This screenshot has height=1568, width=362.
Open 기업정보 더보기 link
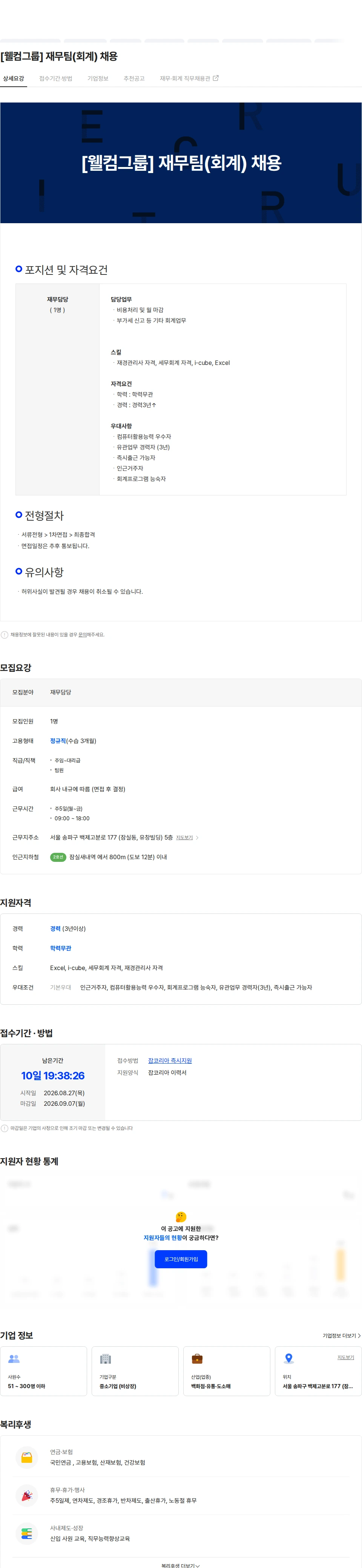pos(341,1335)
